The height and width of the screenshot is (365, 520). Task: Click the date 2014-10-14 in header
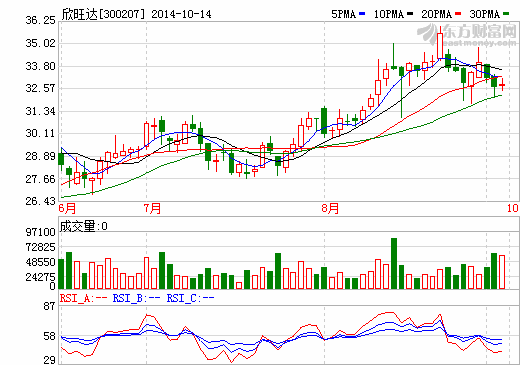click(x=181, y=14)
